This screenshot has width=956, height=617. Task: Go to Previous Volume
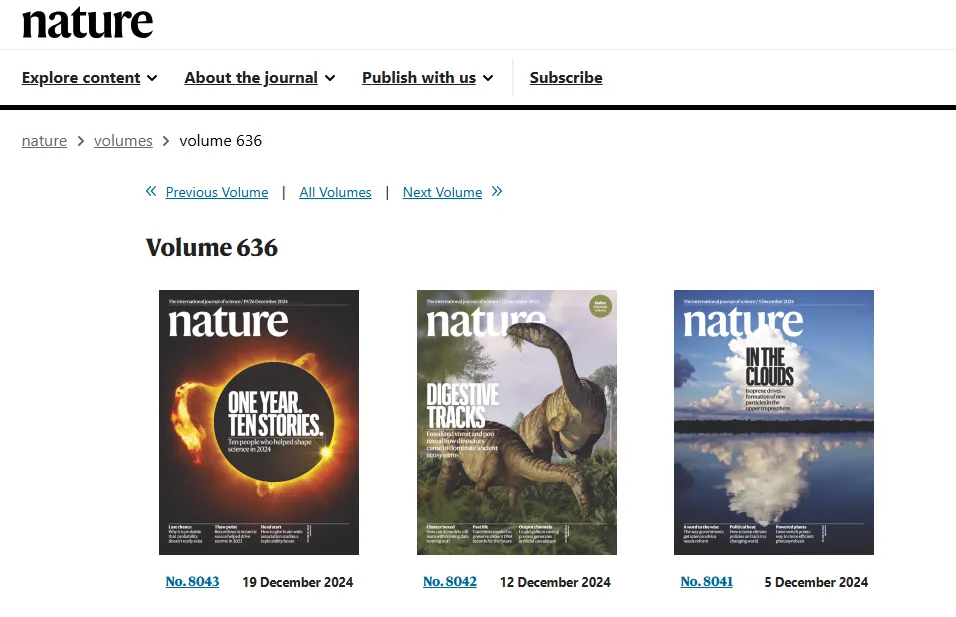coord(217,192)
